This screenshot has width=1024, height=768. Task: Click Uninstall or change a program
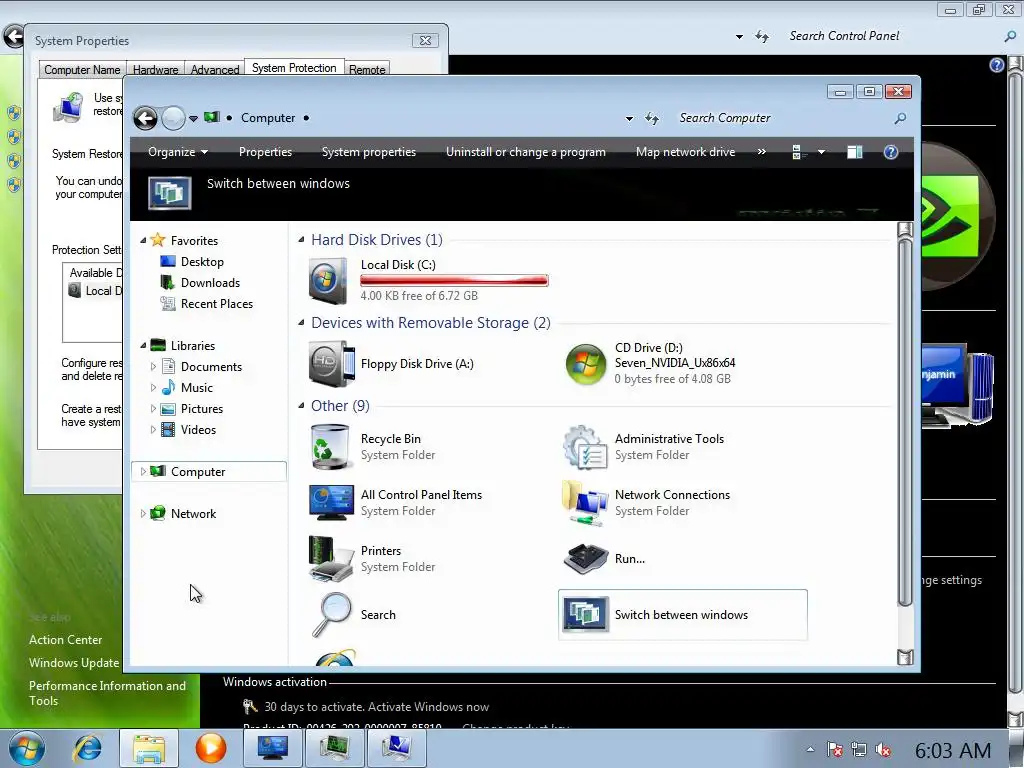click(526, 152)
